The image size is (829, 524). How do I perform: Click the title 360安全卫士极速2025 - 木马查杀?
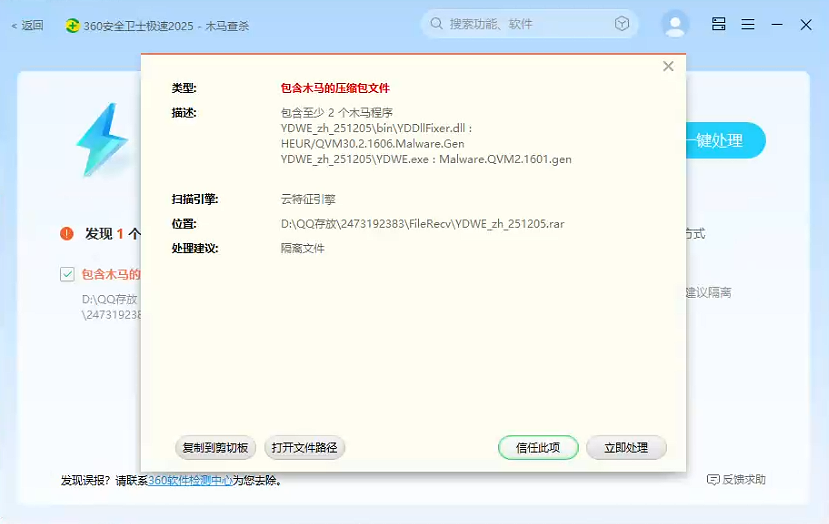coord(166,26)
